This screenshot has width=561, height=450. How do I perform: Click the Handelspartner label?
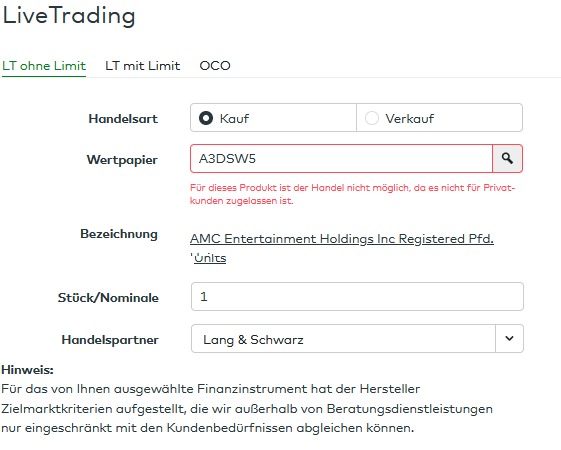click(x=110, y=340)
